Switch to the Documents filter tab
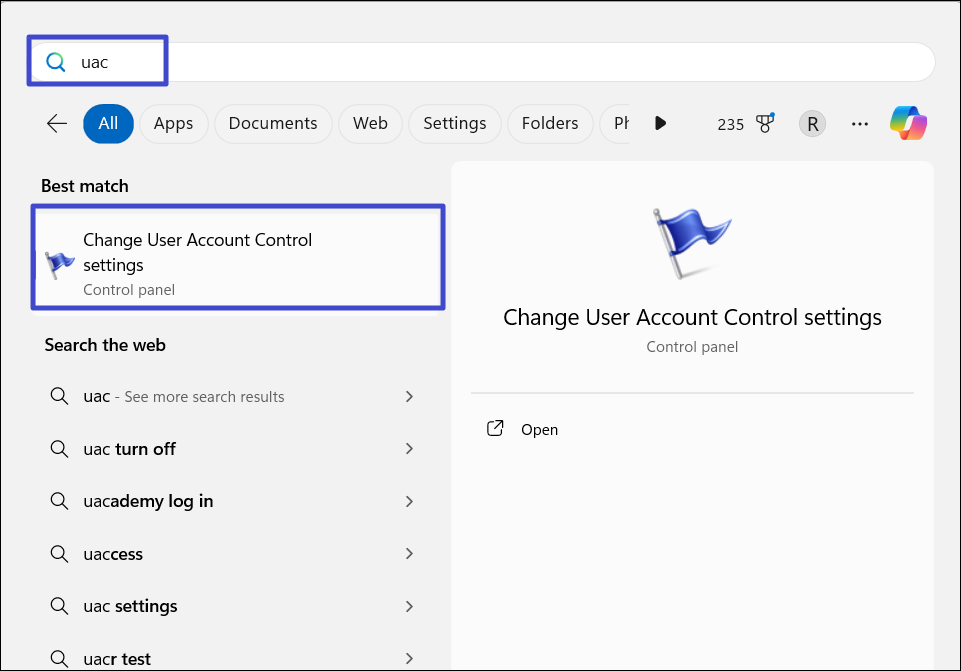Viewport: 961px width, 671px height. (273, 123)
